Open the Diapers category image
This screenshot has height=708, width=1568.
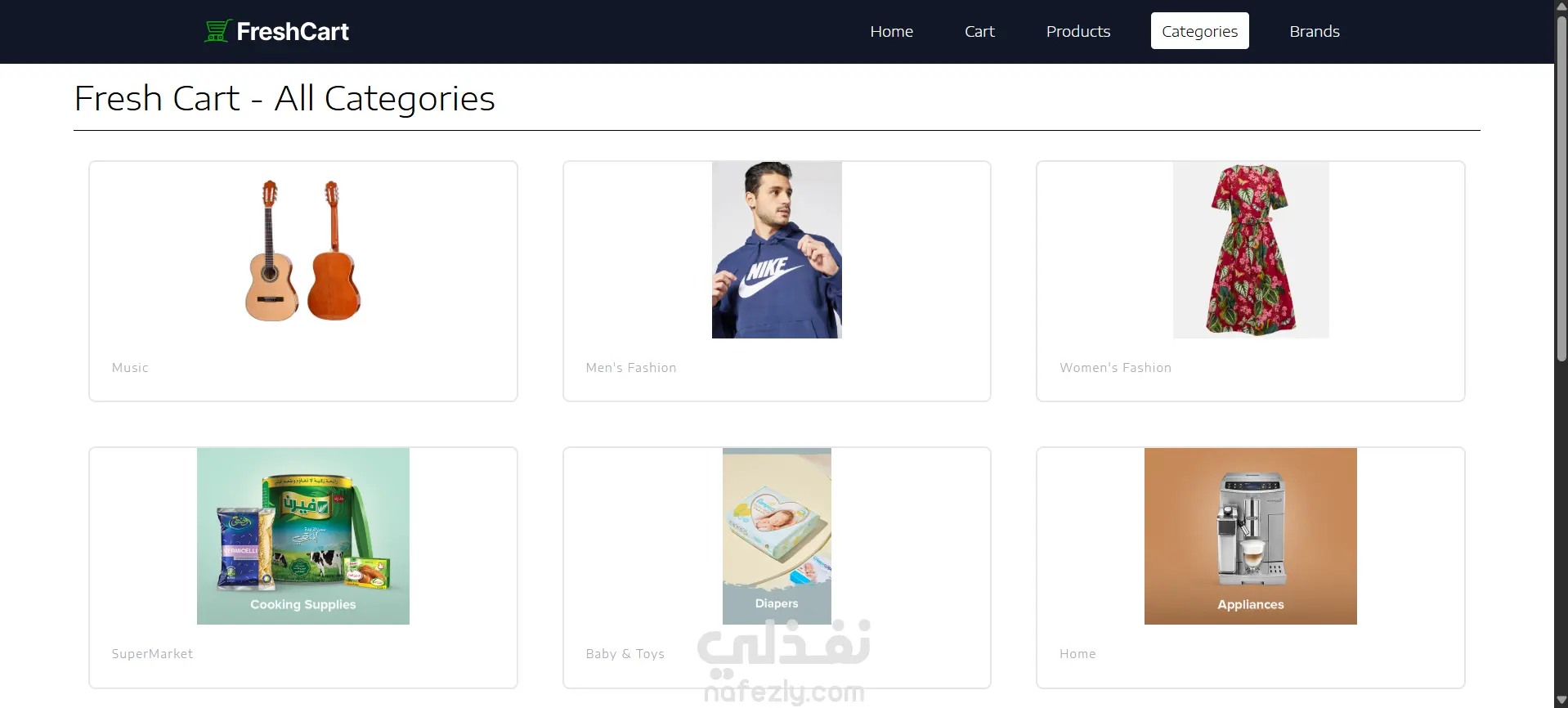(x=777, y=536)
